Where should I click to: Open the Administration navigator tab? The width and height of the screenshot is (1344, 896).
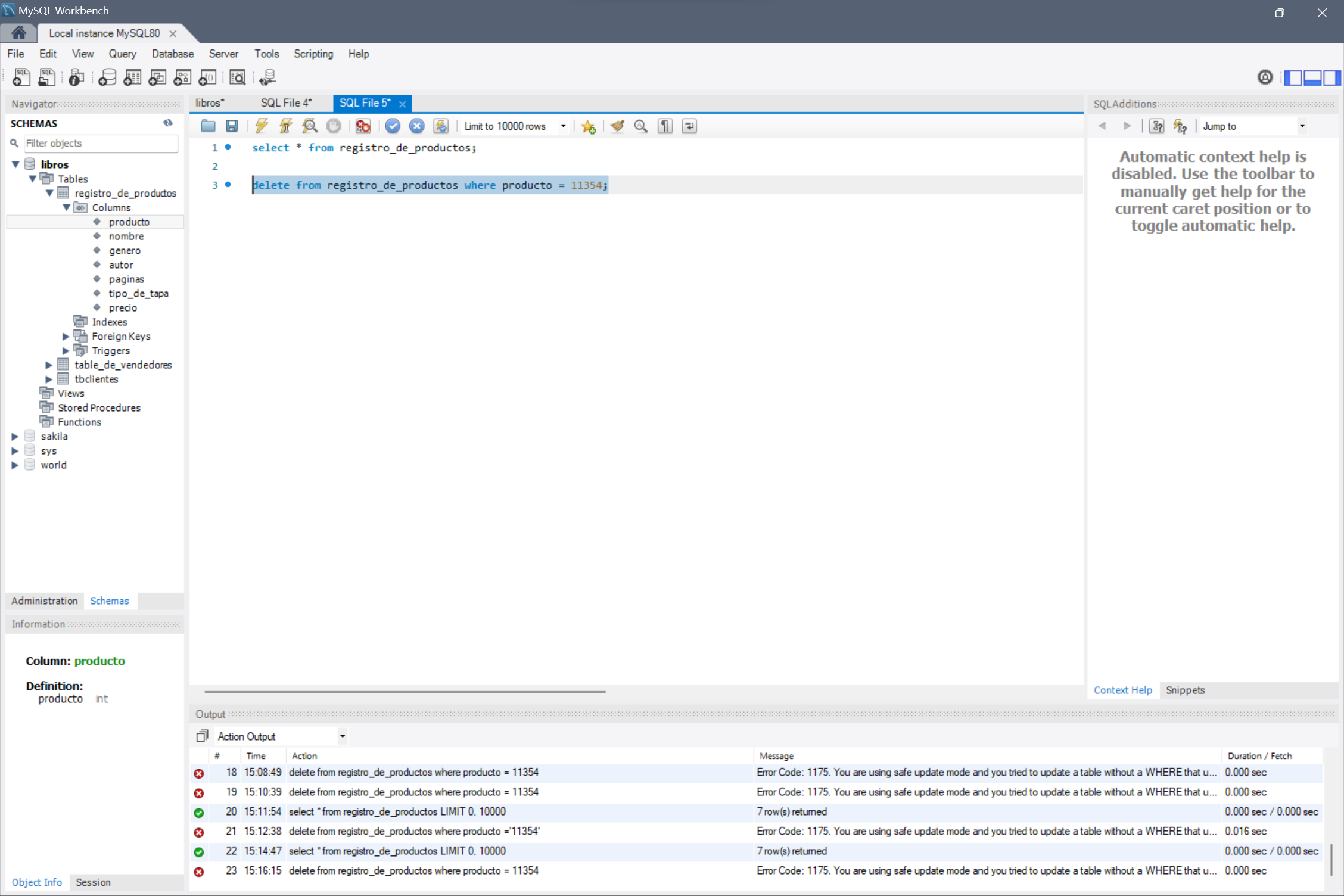pos(44,601)
